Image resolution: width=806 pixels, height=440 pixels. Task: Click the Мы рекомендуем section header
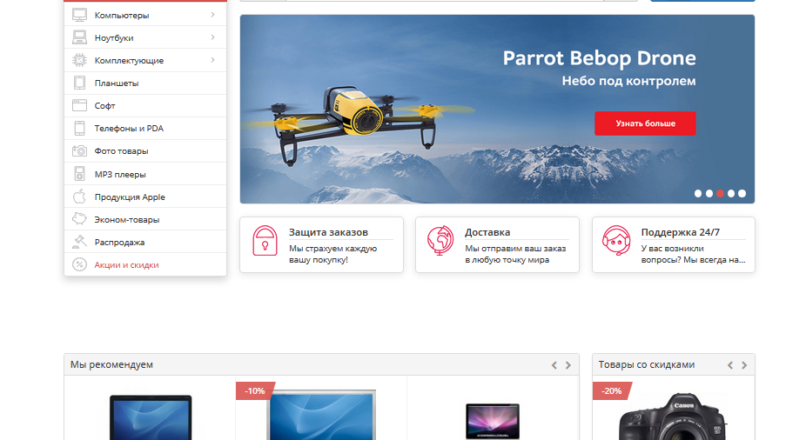point(112,364)
